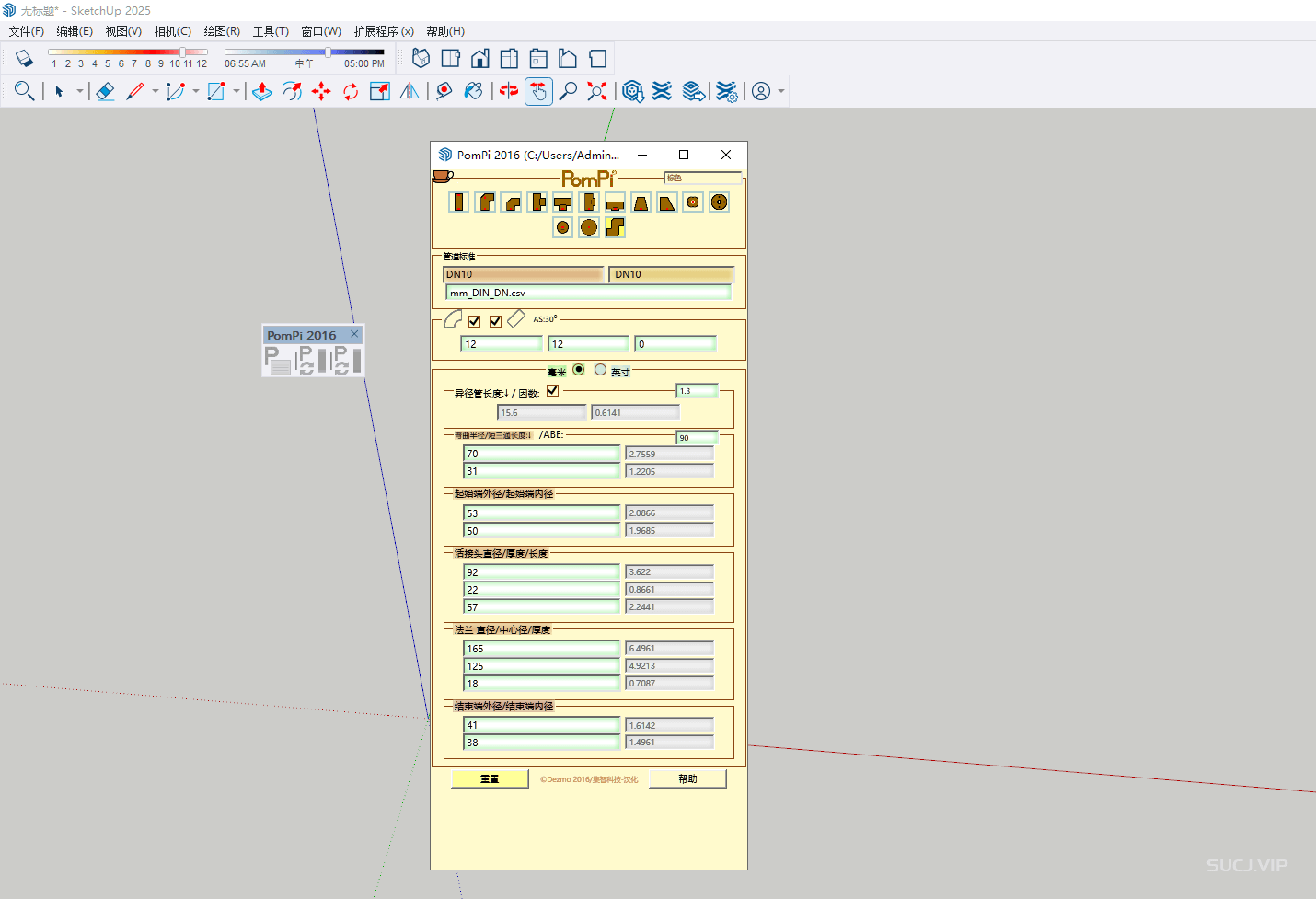The width and height of the screenshot is (1316, 899).
Task: Open the 扩展程序 (x) menu
Action: click(384, 31)
